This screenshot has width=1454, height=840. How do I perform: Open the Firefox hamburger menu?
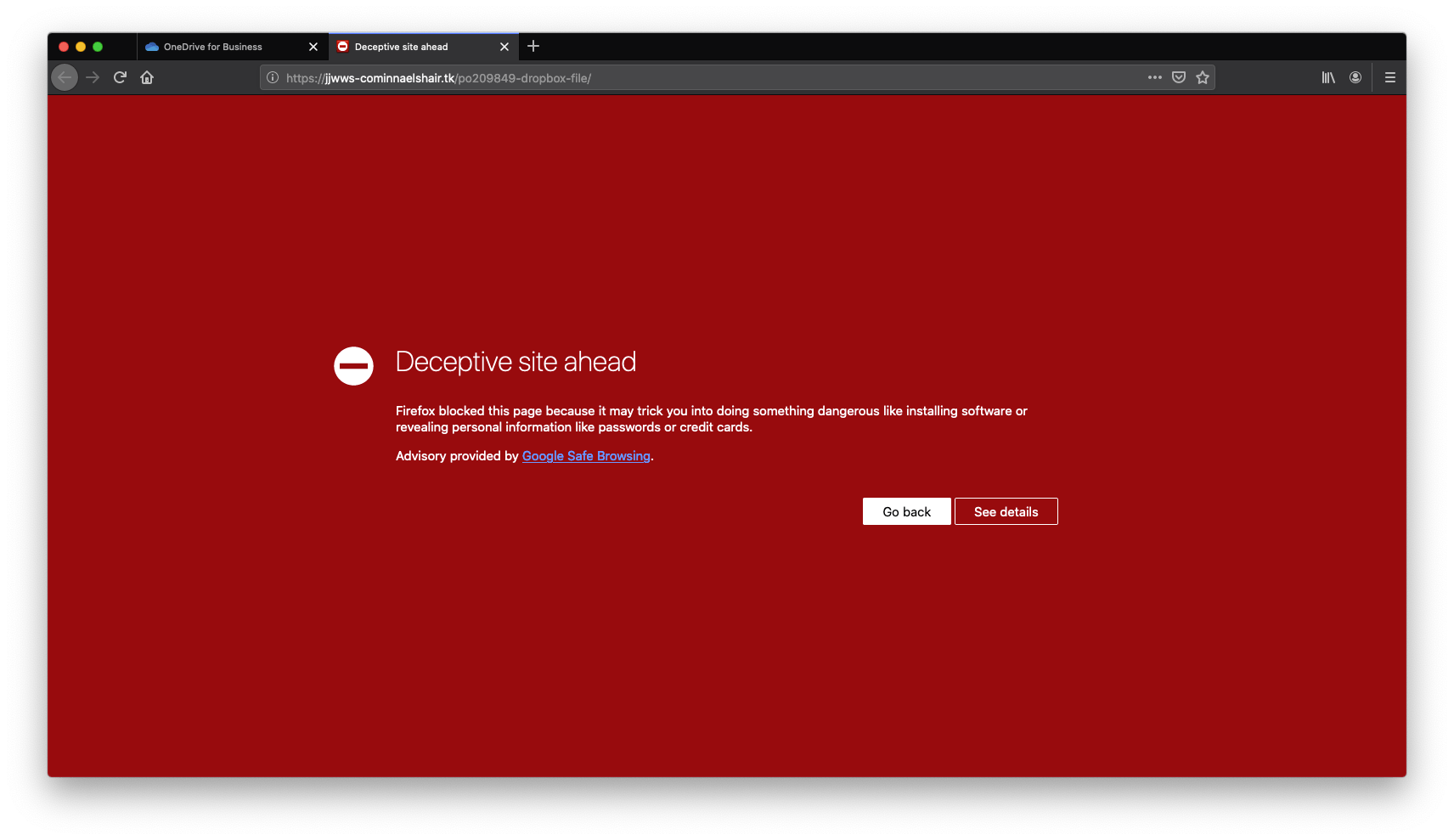1390,77
